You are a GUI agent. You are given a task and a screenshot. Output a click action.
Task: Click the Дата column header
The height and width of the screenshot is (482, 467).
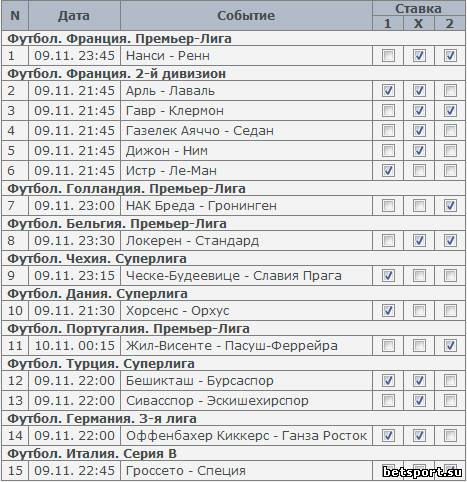pyautogui.click(x=74, y=16)
